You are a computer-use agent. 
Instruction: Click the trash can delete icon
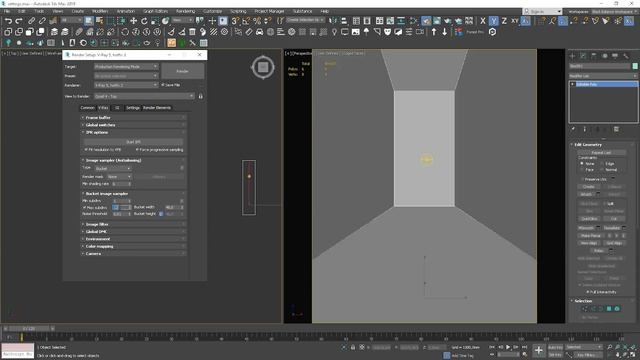coord(192,32)
